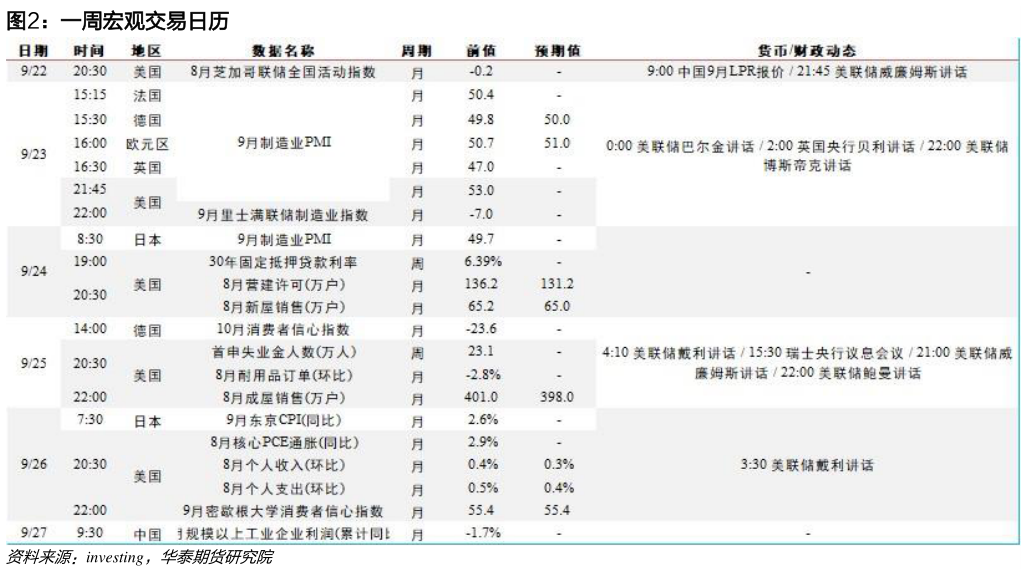Click the 9月里士满联储制造业指数 row name
This screenshot has height=575, width=1026.
(284, 214)
